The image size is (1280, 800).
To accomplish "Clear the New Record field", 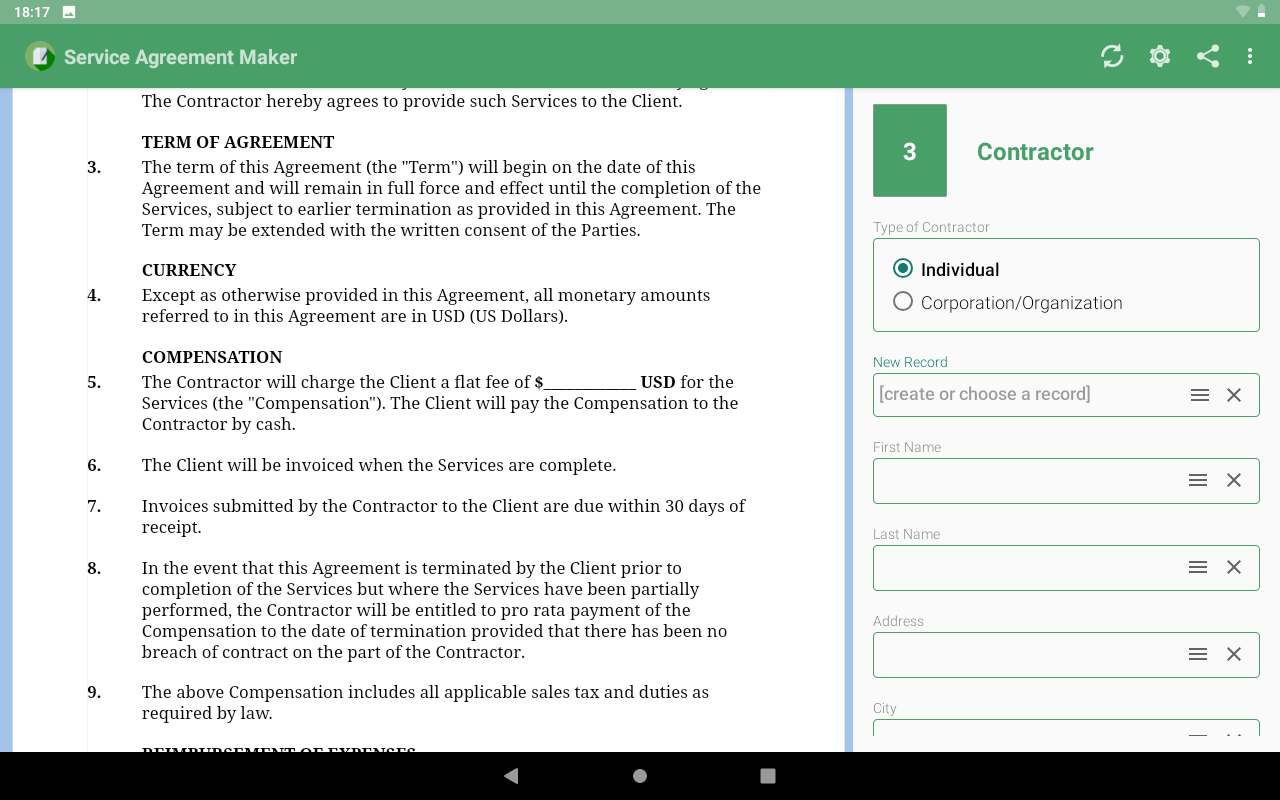I will [1234, 395].
